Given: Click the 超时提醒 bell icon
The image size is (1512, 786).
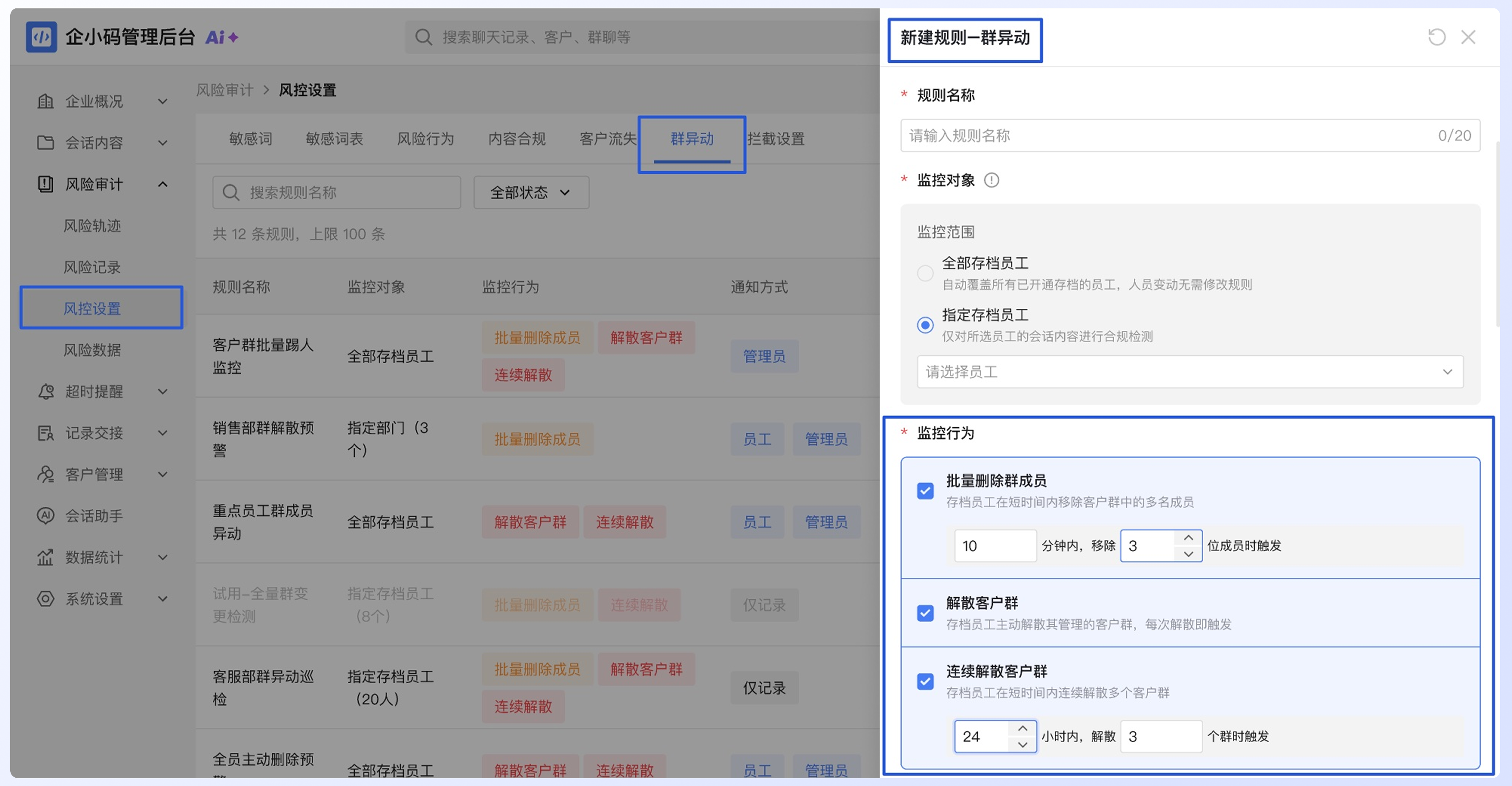Looking at the screenshot, I should 45,391.
